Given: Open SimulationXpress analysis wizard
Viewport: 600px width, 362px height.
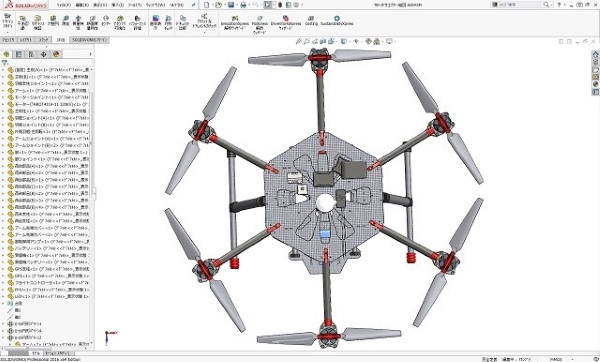Looking at the screenshot, I should pyautogui.click(x=235, y=23).
